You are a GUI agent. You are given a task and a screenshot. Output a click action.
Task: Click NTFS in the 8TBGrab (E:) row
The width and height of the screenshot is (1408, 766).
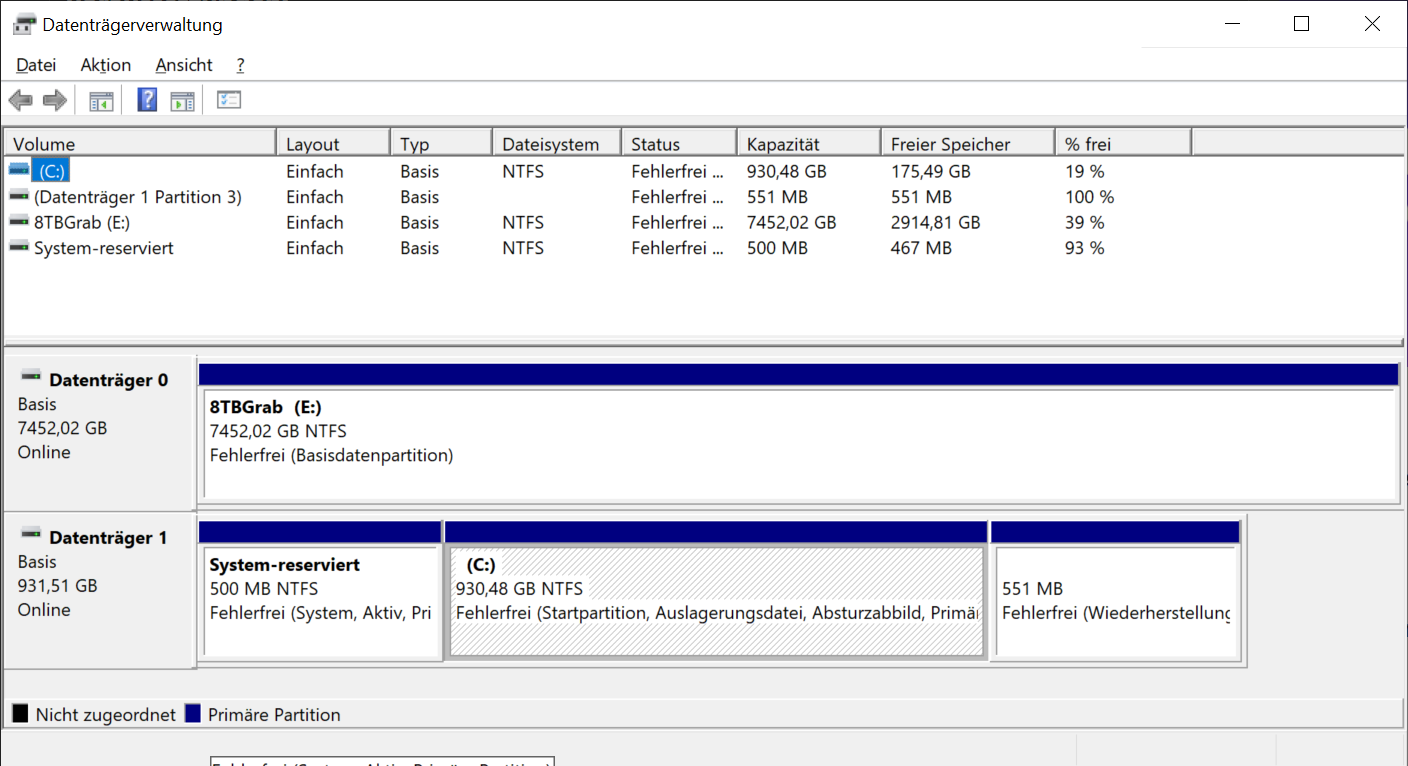click(523, 222)
